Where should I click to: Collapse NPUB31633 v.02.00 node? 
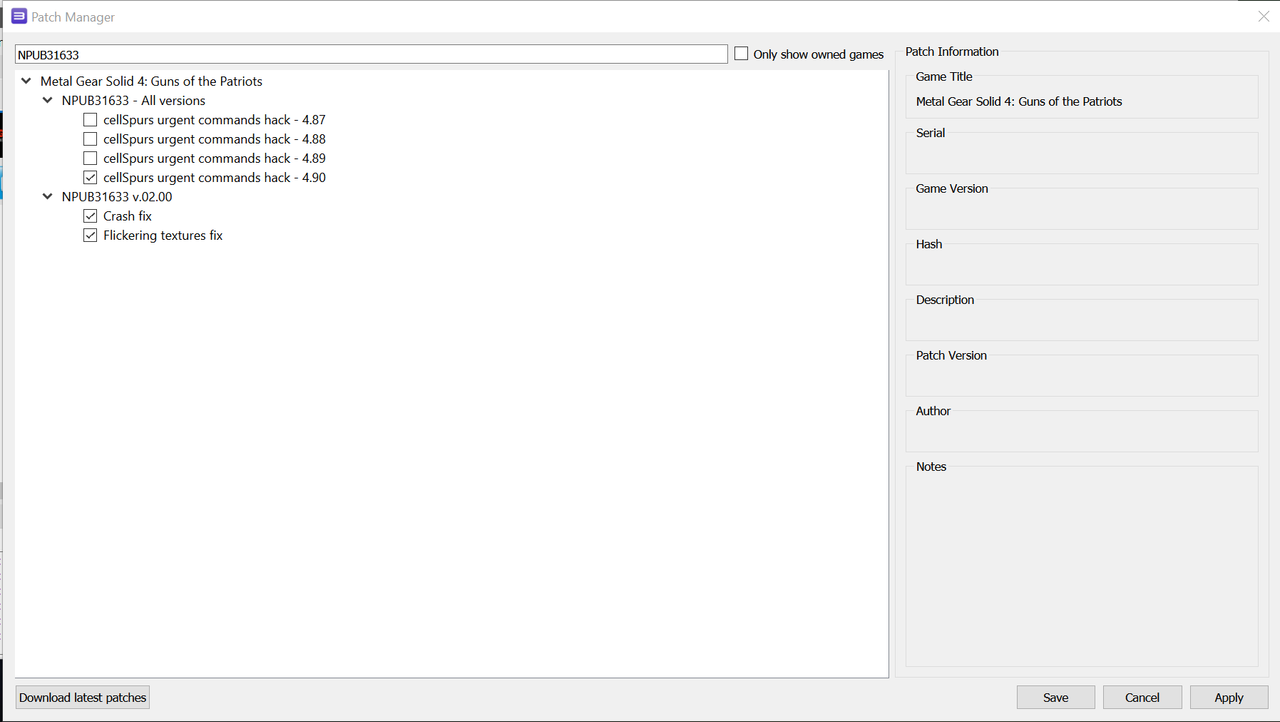47,197
